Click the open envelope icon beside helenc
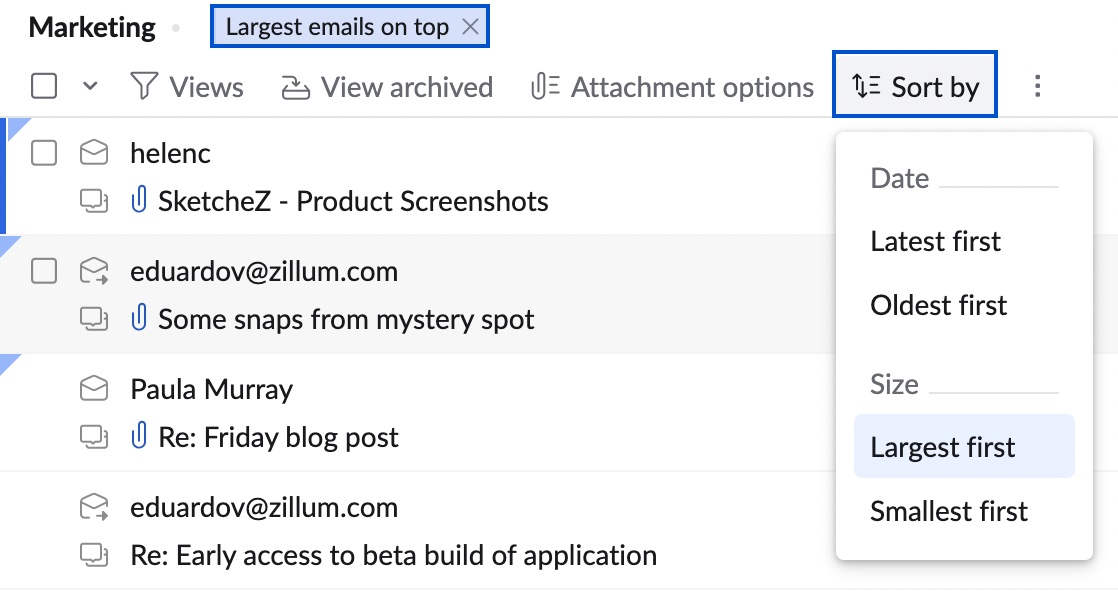1118x594 pixels. (x=94, y=153)
